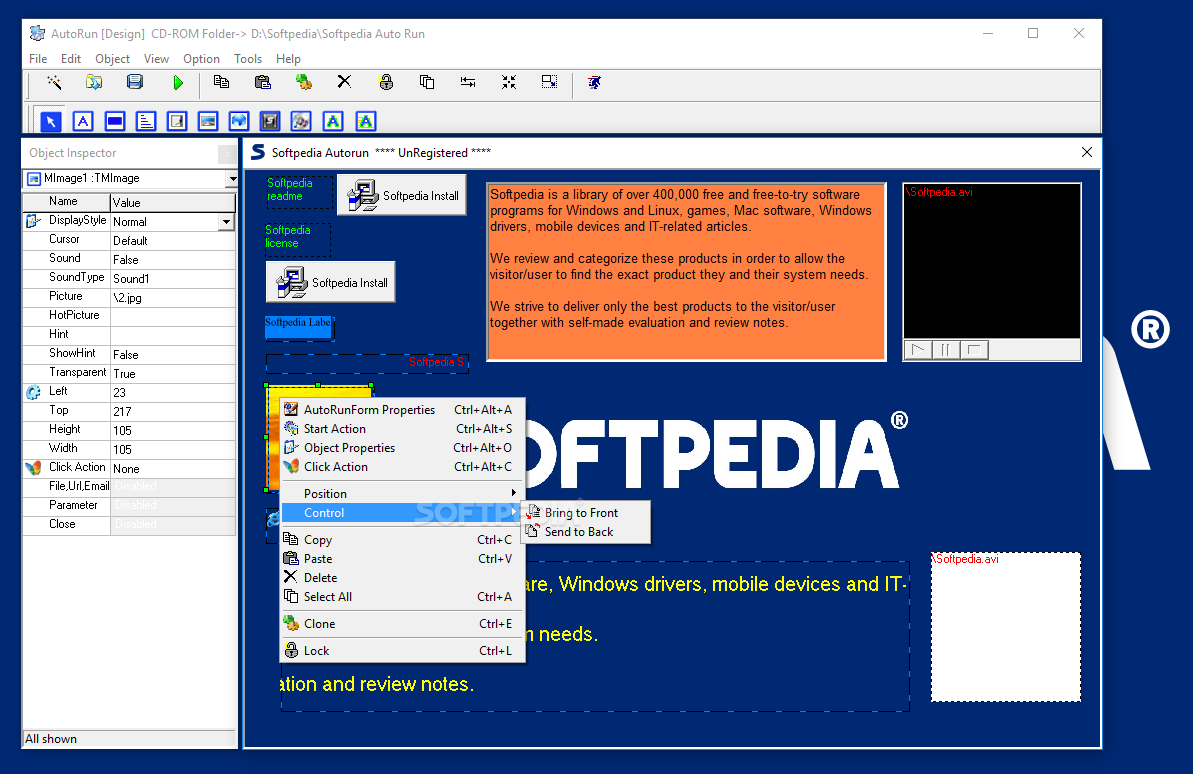Choose Start Action in context menu
1193x774 pixels.
tap(403, 428)
